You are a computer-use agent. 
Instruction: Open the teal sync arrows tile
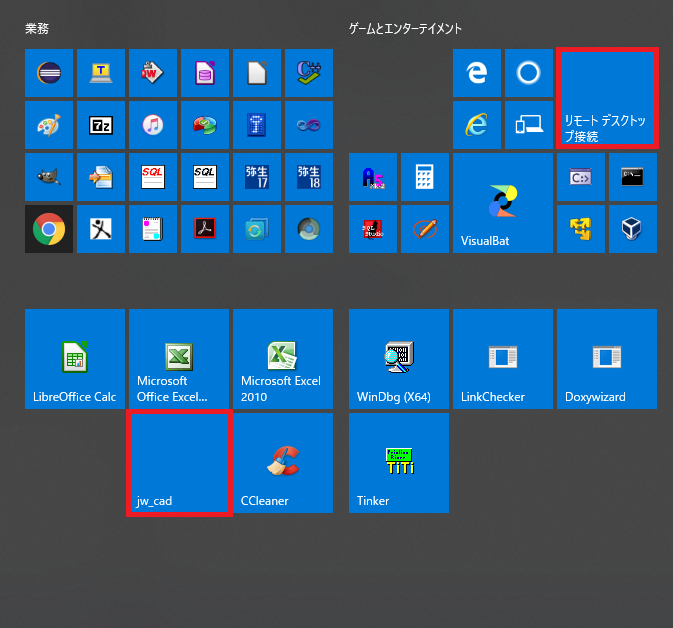tap(257, 229)
